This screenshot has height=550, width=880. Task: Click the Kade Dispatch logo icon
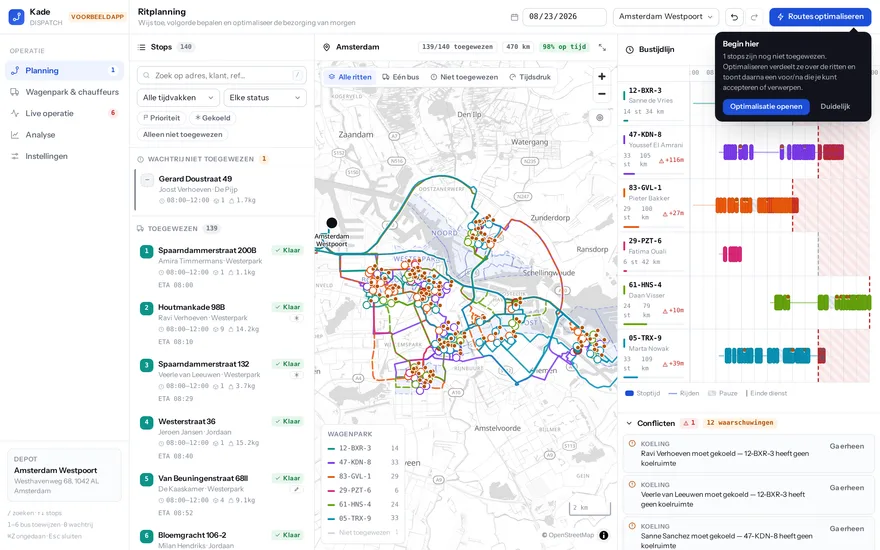(x=16, y=17)
